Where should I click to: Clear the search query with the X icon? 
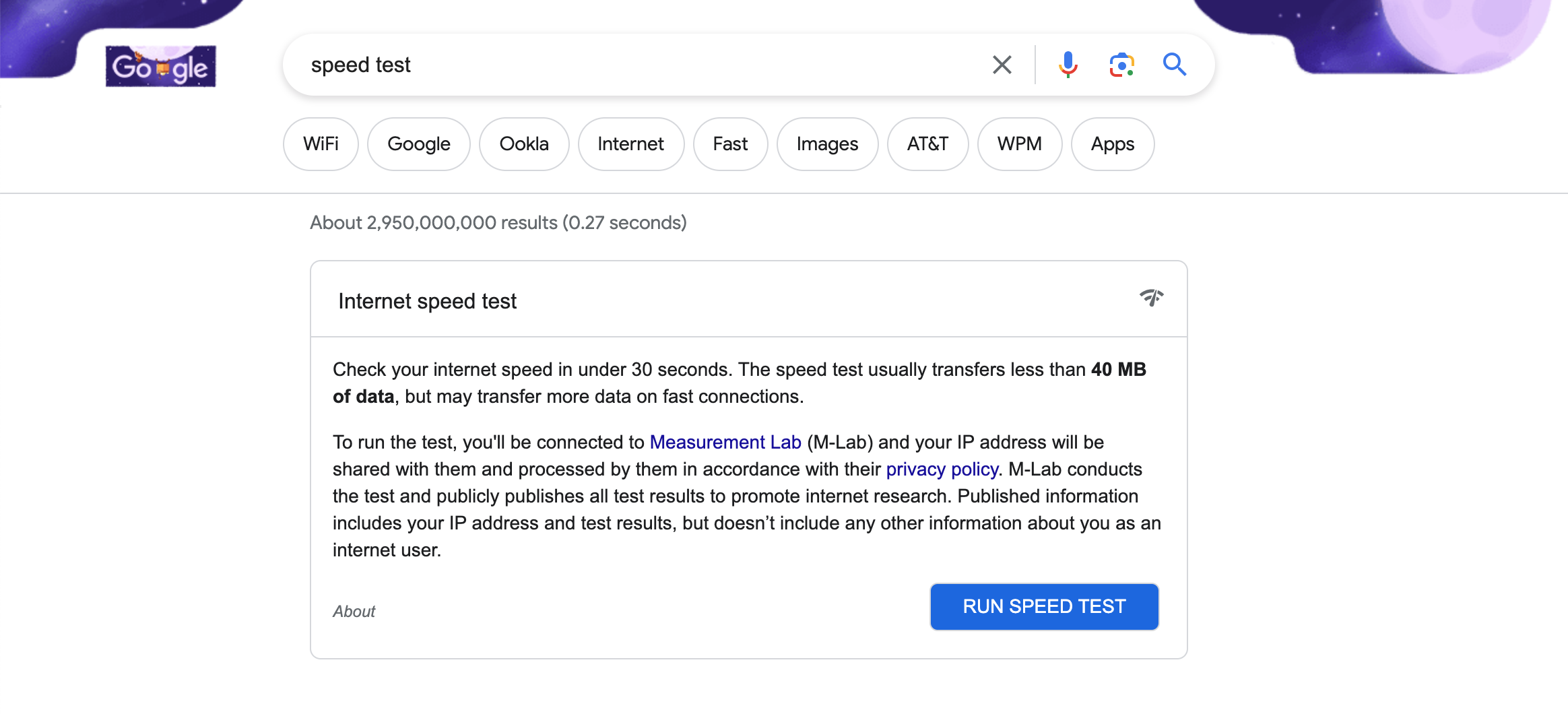(x=1002, y=64)
